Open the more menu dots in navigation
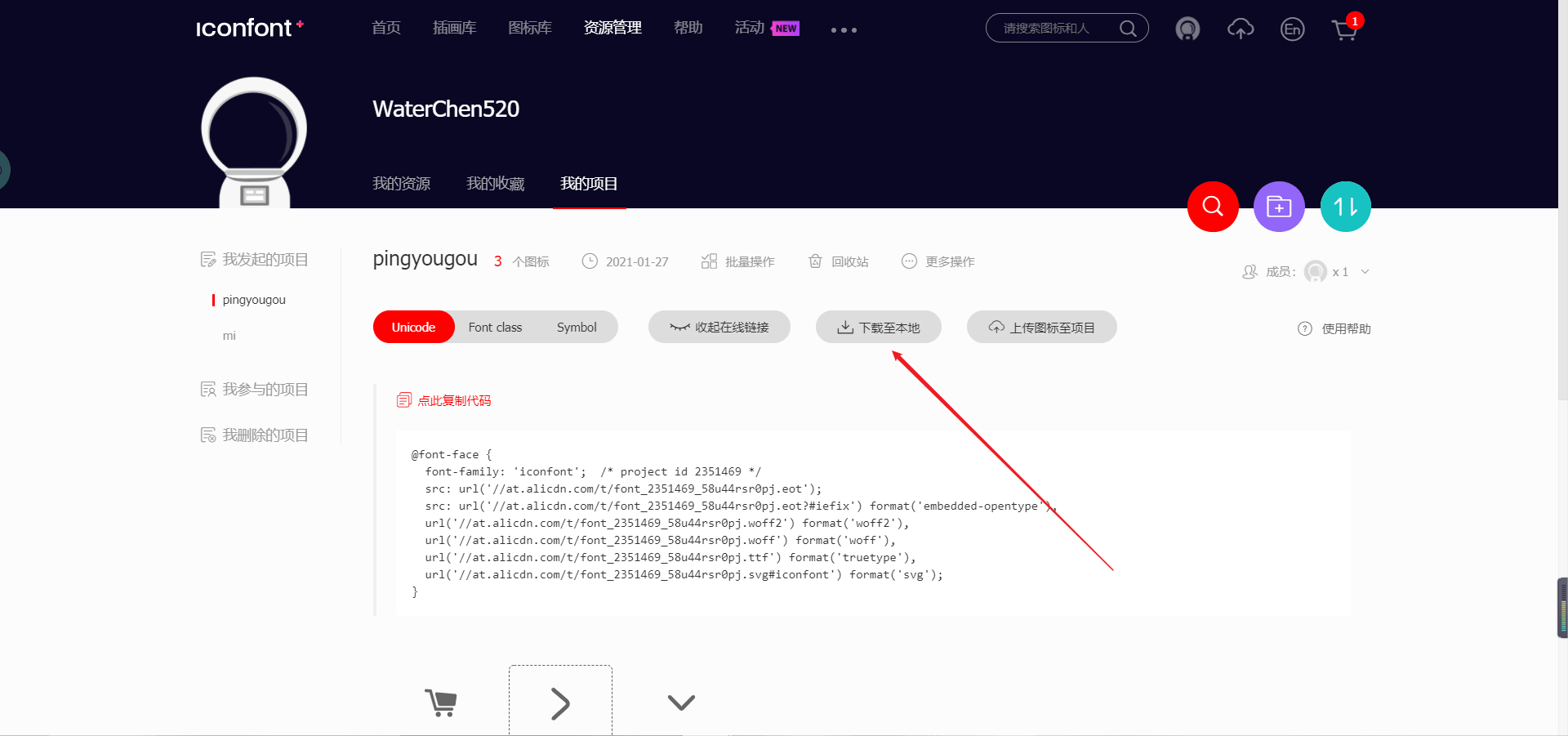 coord(844,30)
